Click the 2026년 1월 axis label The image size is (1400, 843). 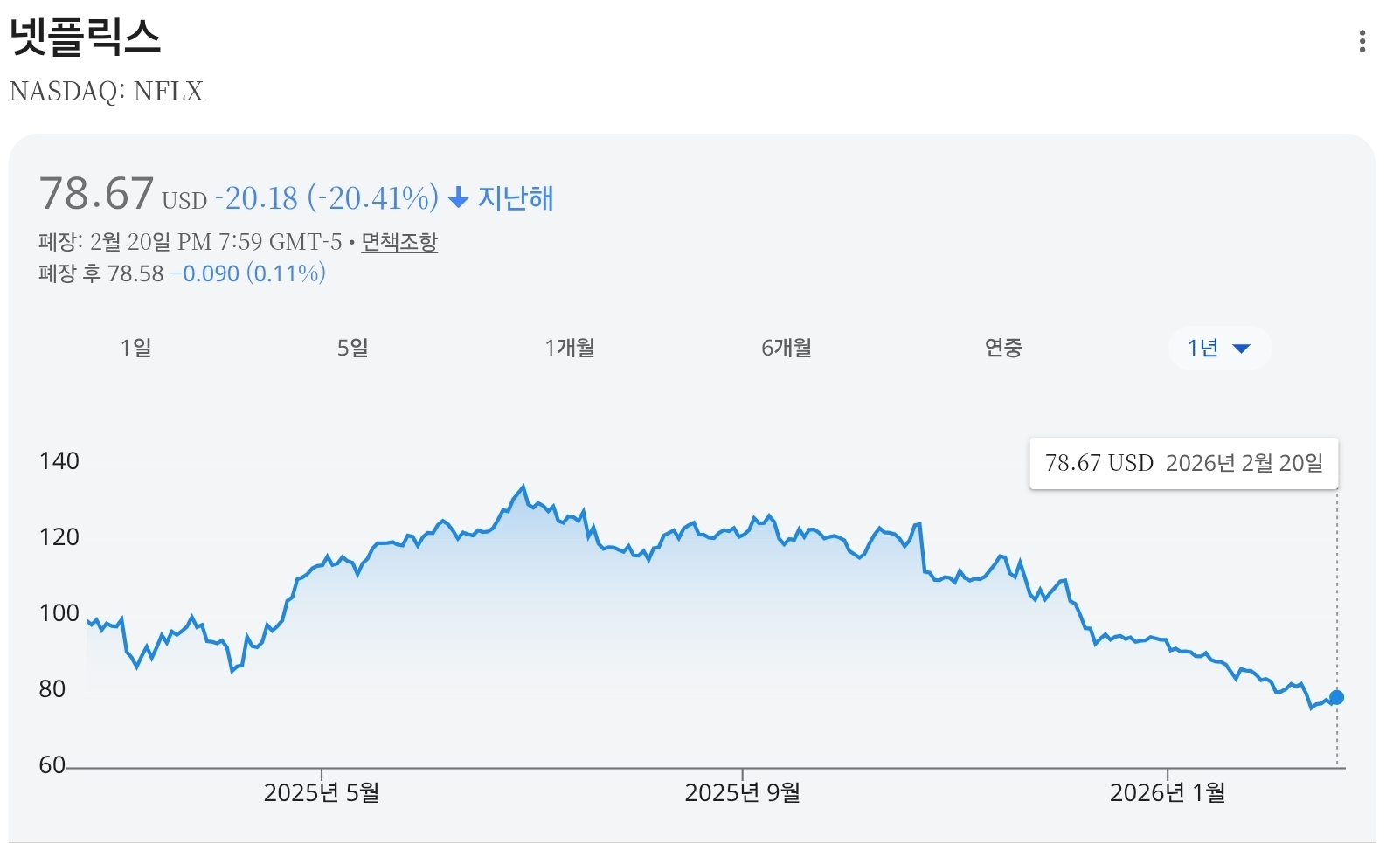[1168, 792]
